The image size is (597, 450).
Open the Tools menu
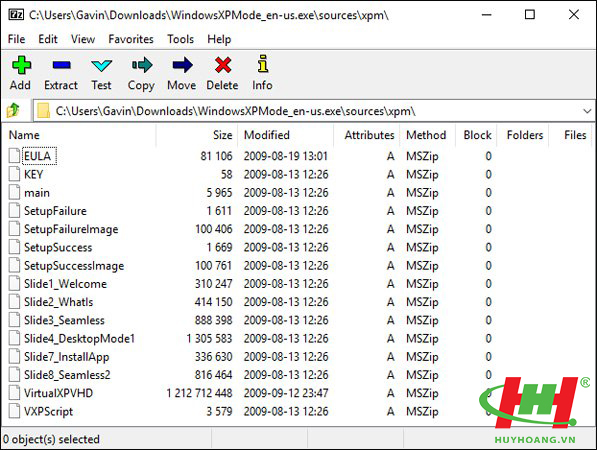click(180, 39)
